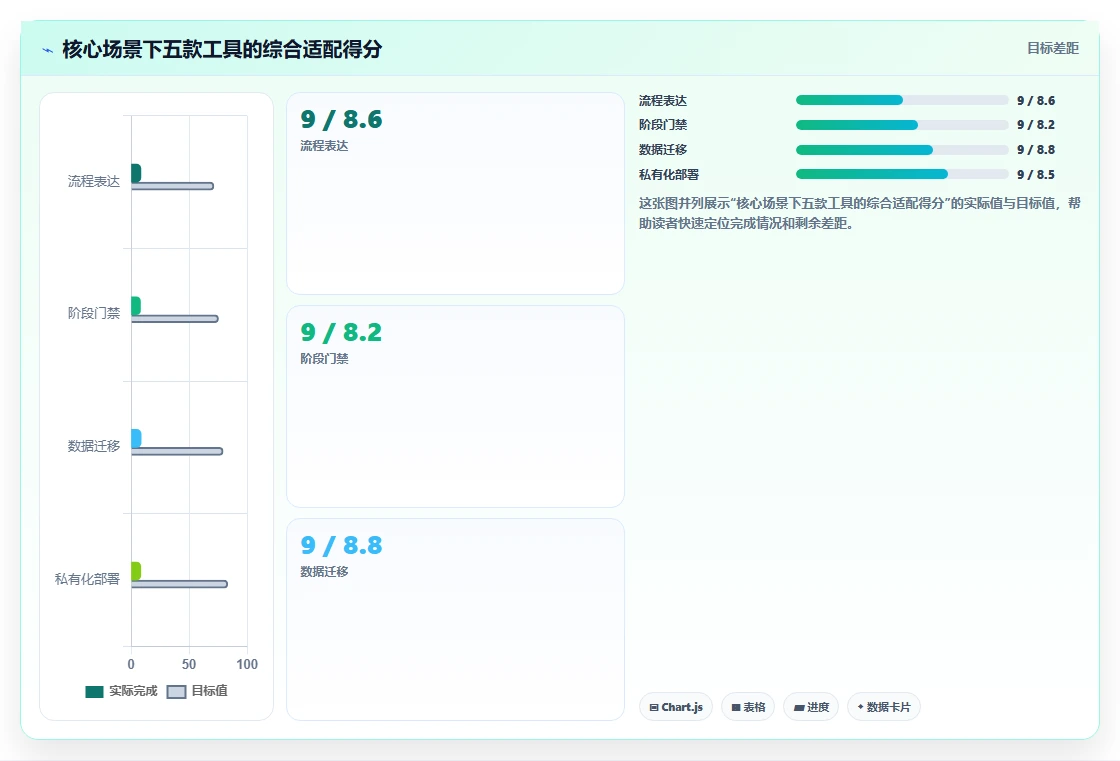Click the 流程表达 target bar in chart
Image resolution: width=1120 pixels, height=761 pixels.
point(172,186)
